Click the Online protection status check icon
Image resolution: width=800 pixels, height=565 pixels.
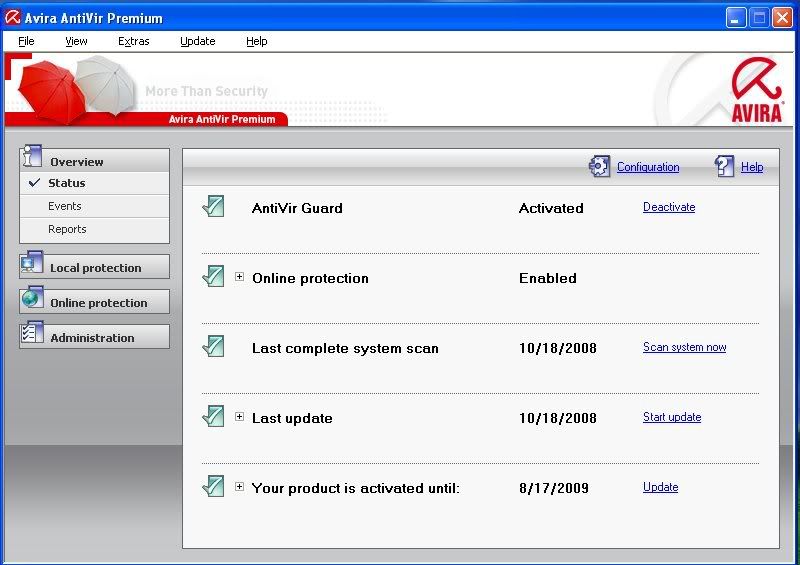click(x=213, y=276)
